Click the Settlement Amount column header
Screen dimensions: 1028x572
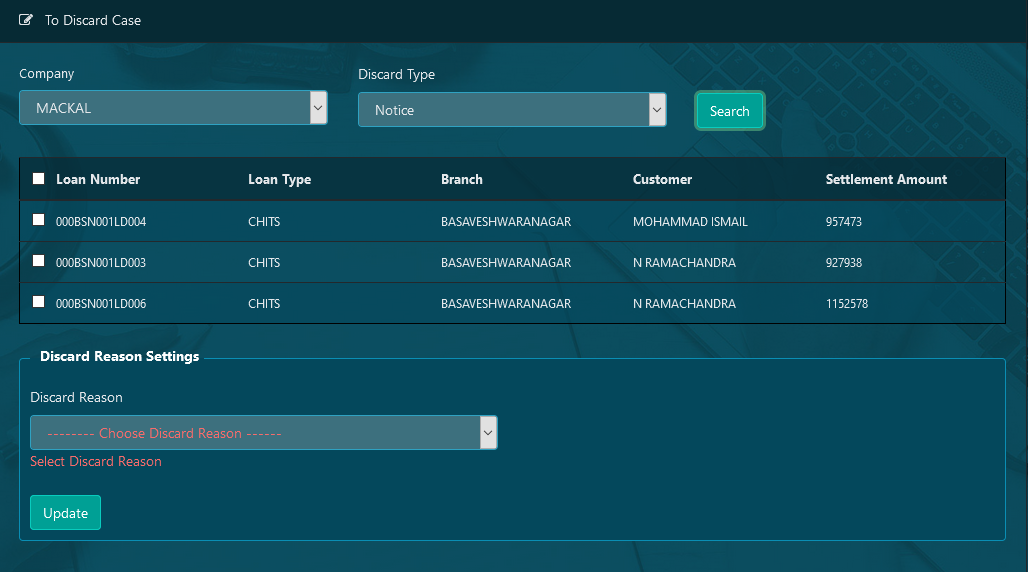(x=886, y=179)
